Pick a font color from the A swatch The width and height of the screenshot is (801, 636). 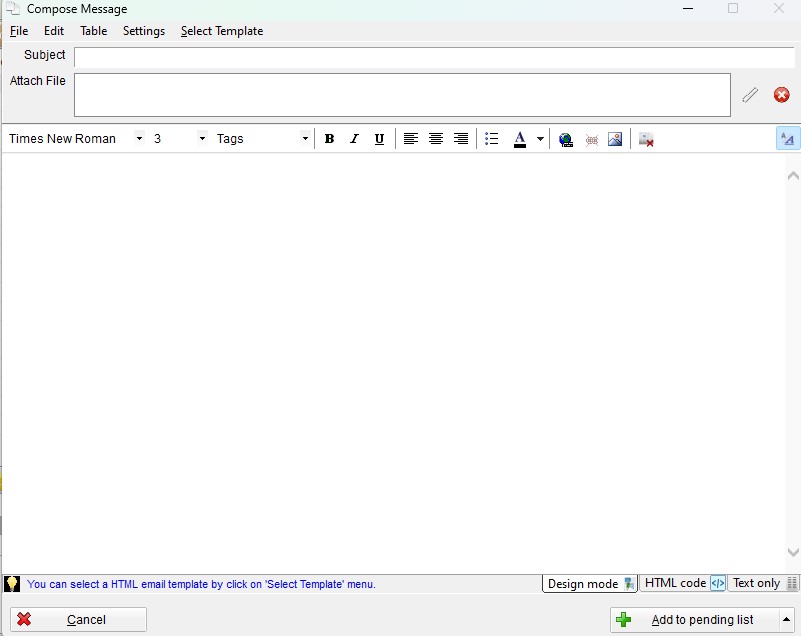pos(522,138)
